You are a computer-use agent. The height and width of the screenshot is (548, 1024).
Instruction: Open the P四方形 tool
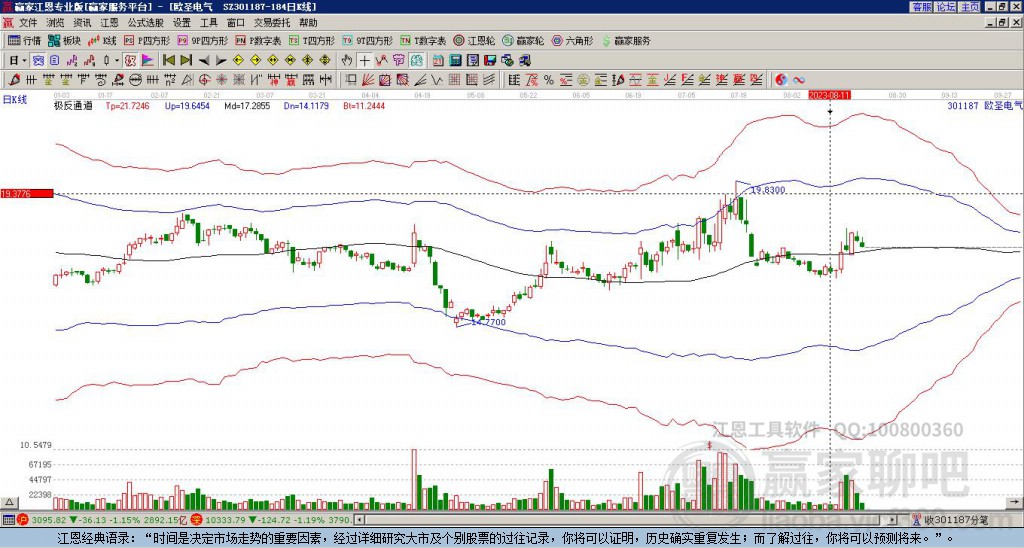pos(148,40)
